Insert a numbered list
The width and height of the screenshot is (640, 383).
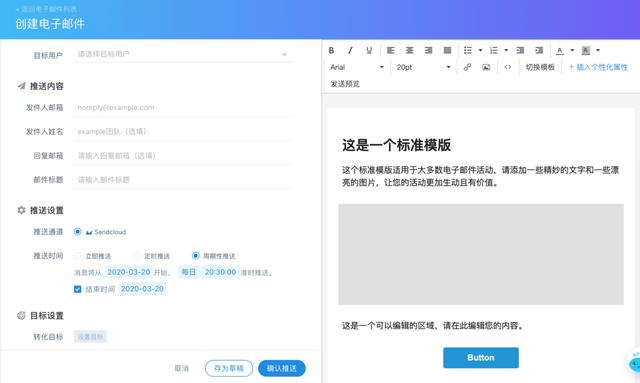tap(493, 50)
